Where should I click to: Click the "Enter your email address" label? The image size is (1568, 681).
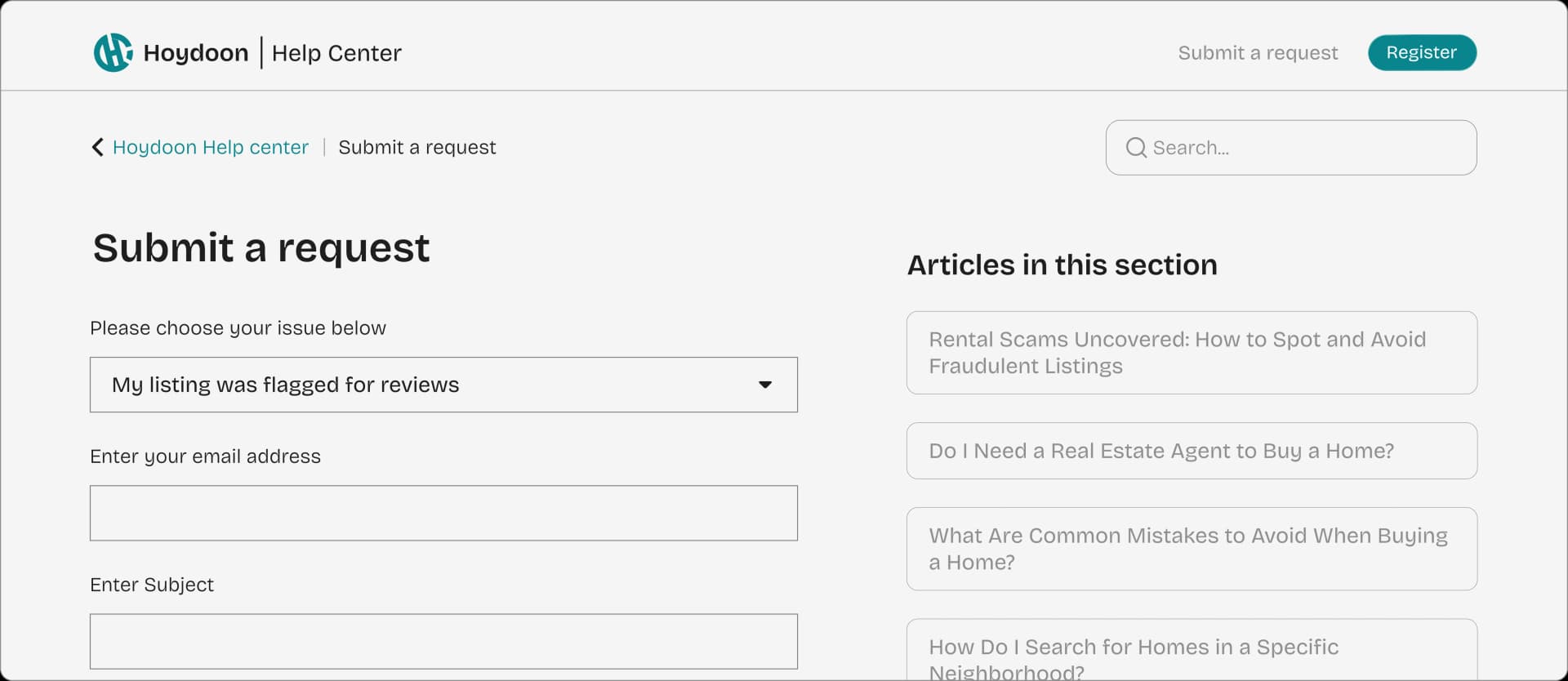click(205, 456)
